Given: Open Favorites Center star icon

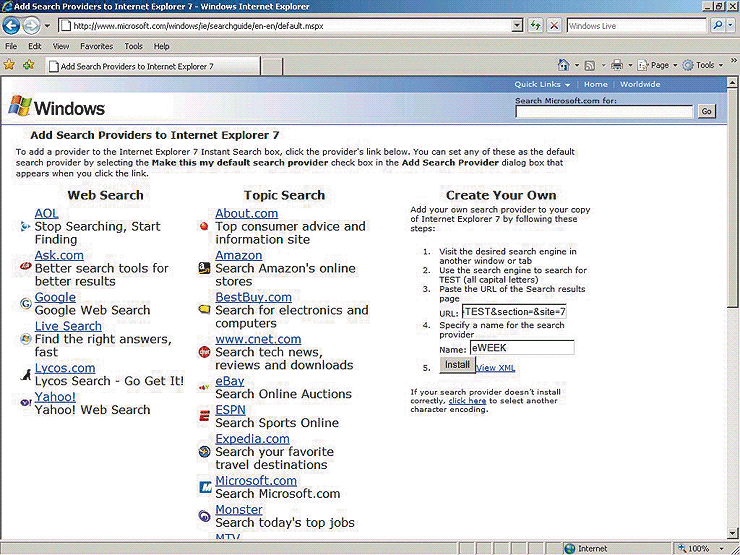Looking at the screenshot, I should tap(9, 65).
